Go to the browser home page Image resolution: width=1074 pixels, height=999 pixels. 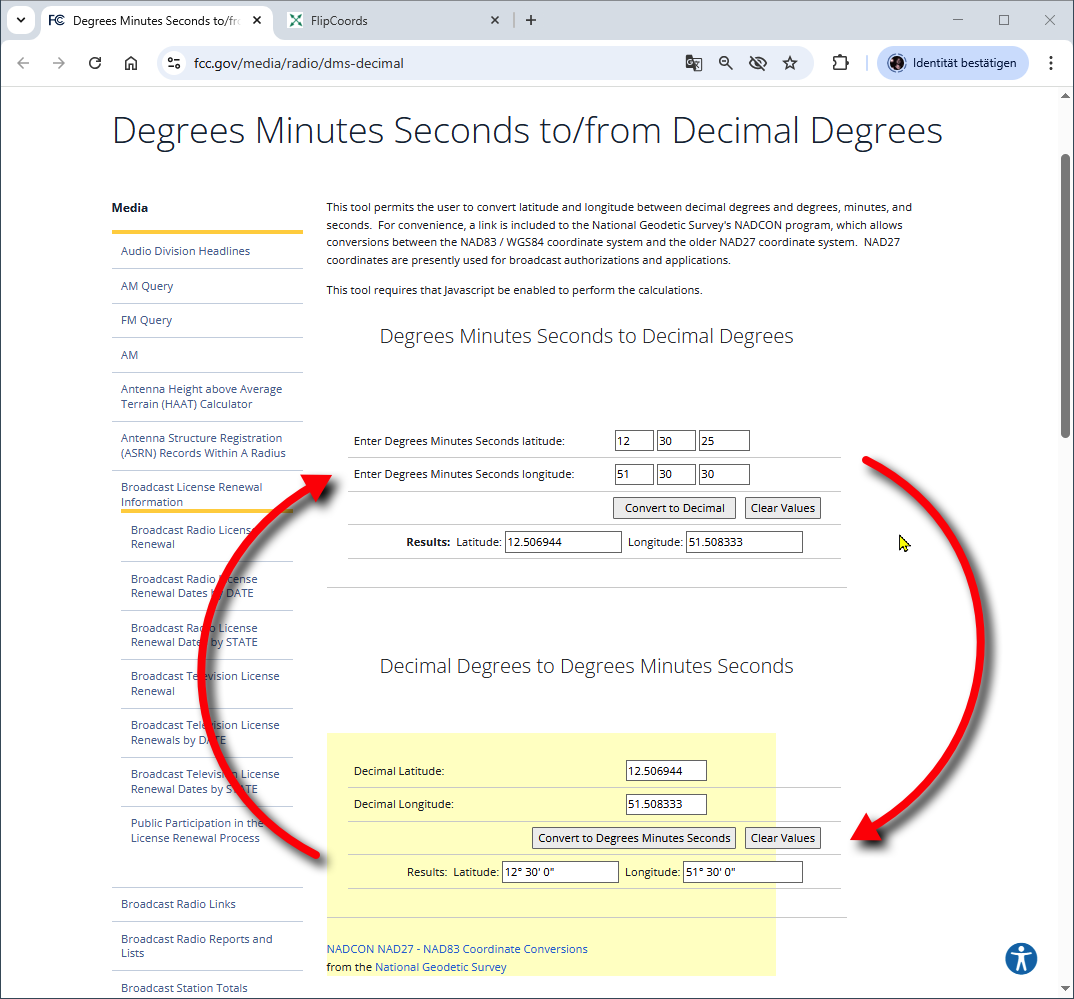(131, 62)
